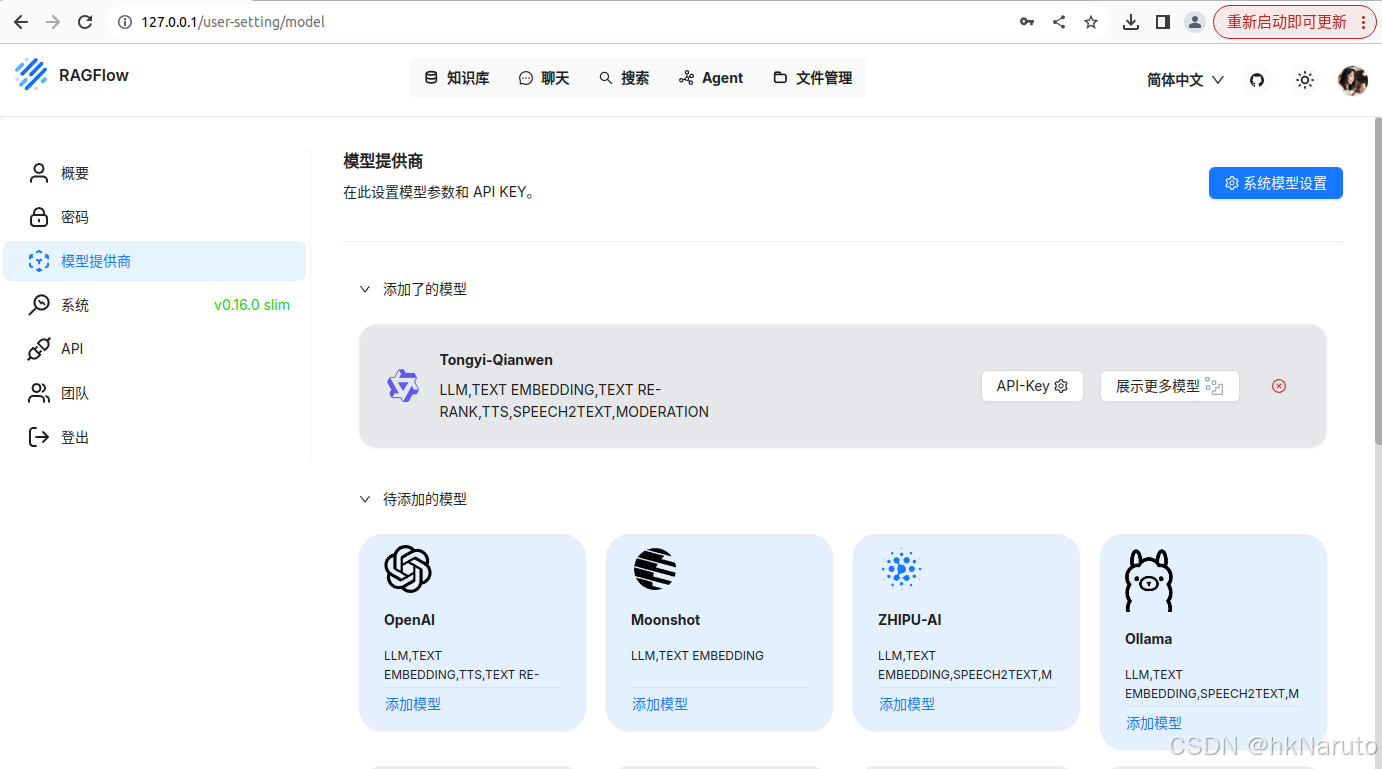Click the page vertical scrollbar
This screenshot has height=769, width=1382.
pyautogui.click(x=1377, y=280)
